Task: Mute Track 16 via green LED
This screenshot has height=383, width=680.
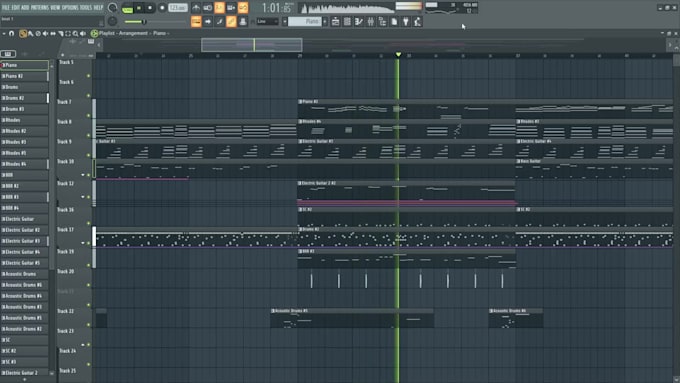Action: (x=88, y=223)
